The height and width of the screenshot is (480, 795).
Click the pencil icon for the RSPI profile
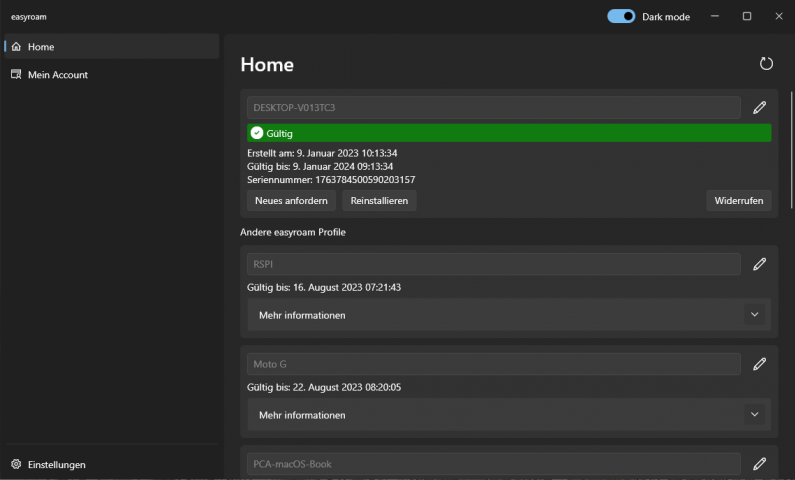(x=759, y=264)
